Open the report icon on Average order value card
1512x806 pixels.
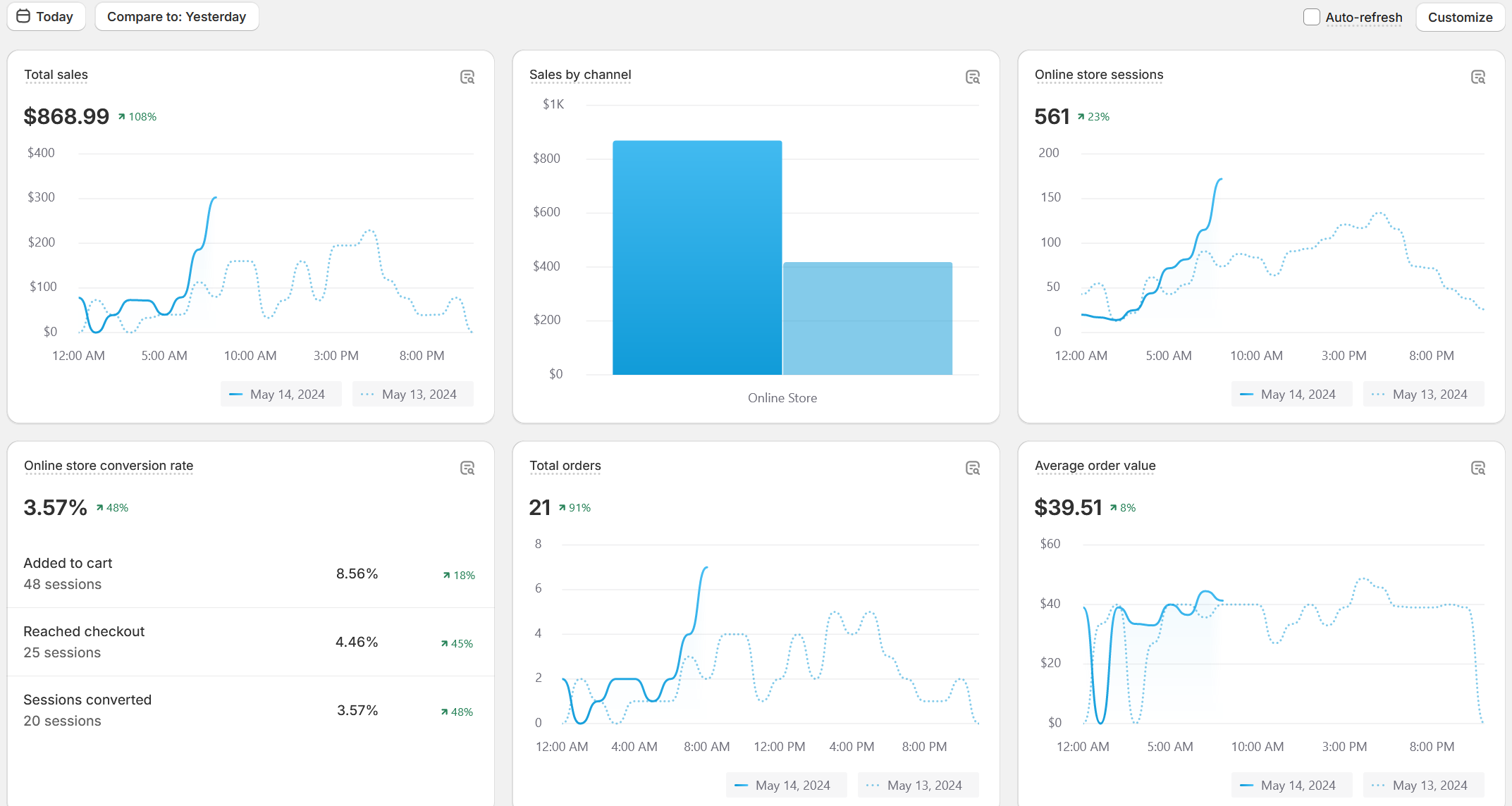coord(1478,468)
